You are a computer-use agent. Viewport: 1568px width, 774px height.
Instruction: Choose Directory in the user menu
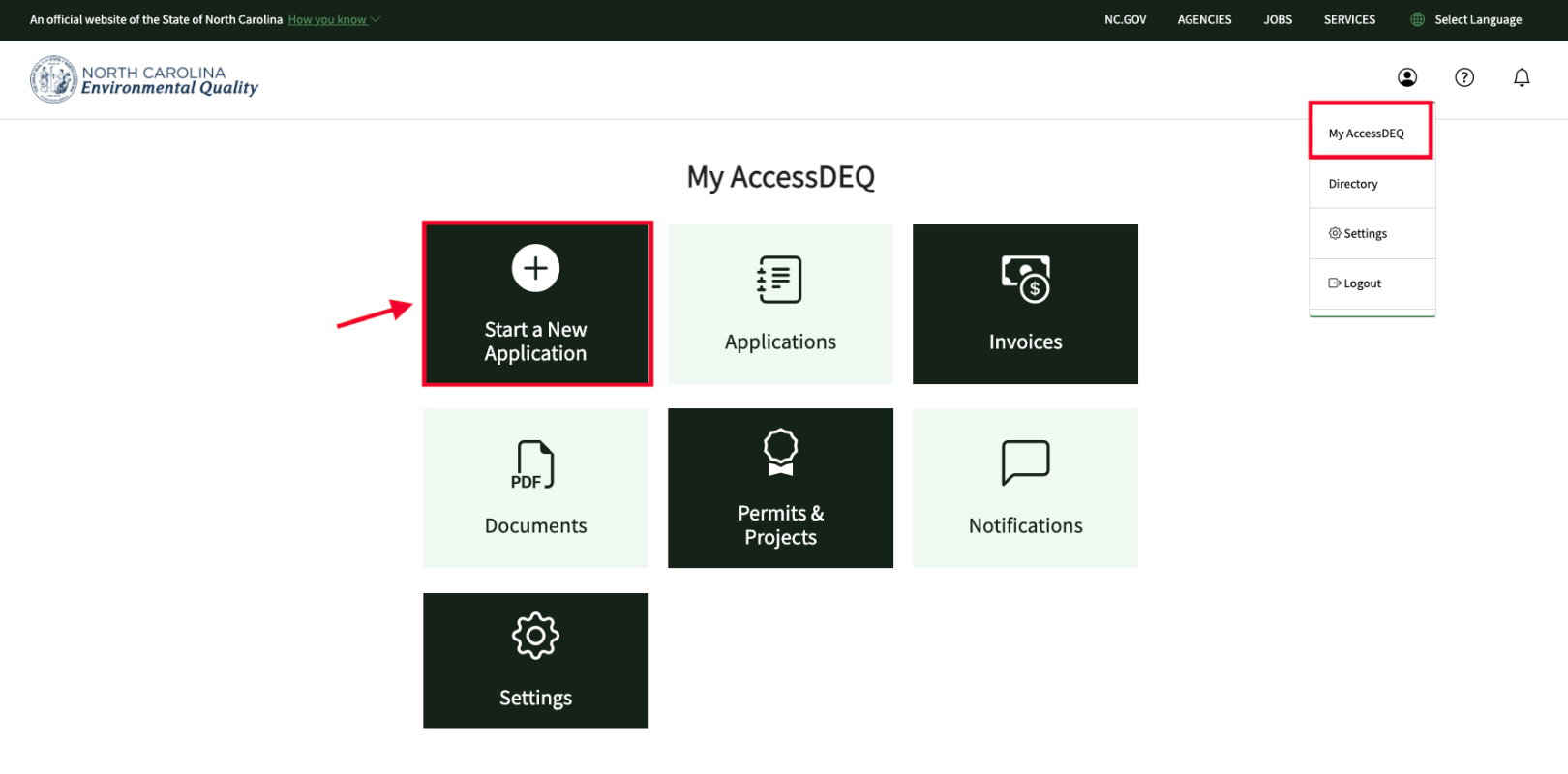click(x=1353, y=184)
